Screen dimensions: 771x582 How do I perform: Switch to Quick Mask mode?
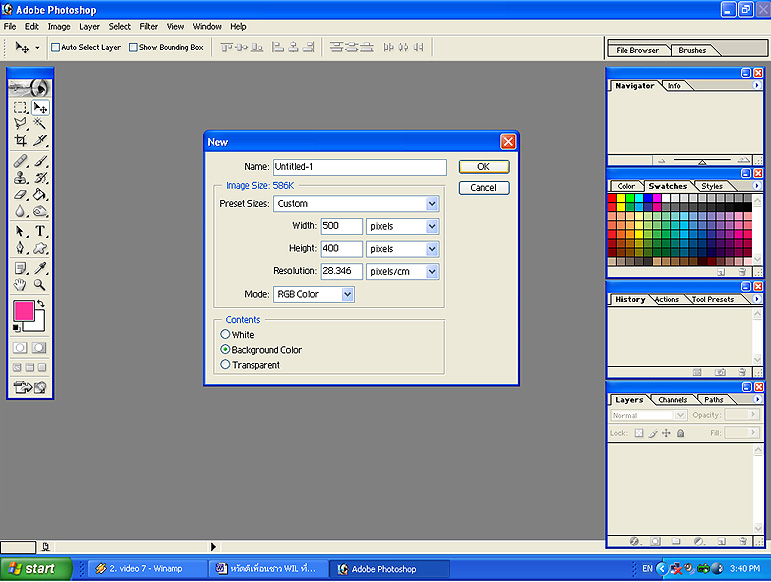click(39, 348)
